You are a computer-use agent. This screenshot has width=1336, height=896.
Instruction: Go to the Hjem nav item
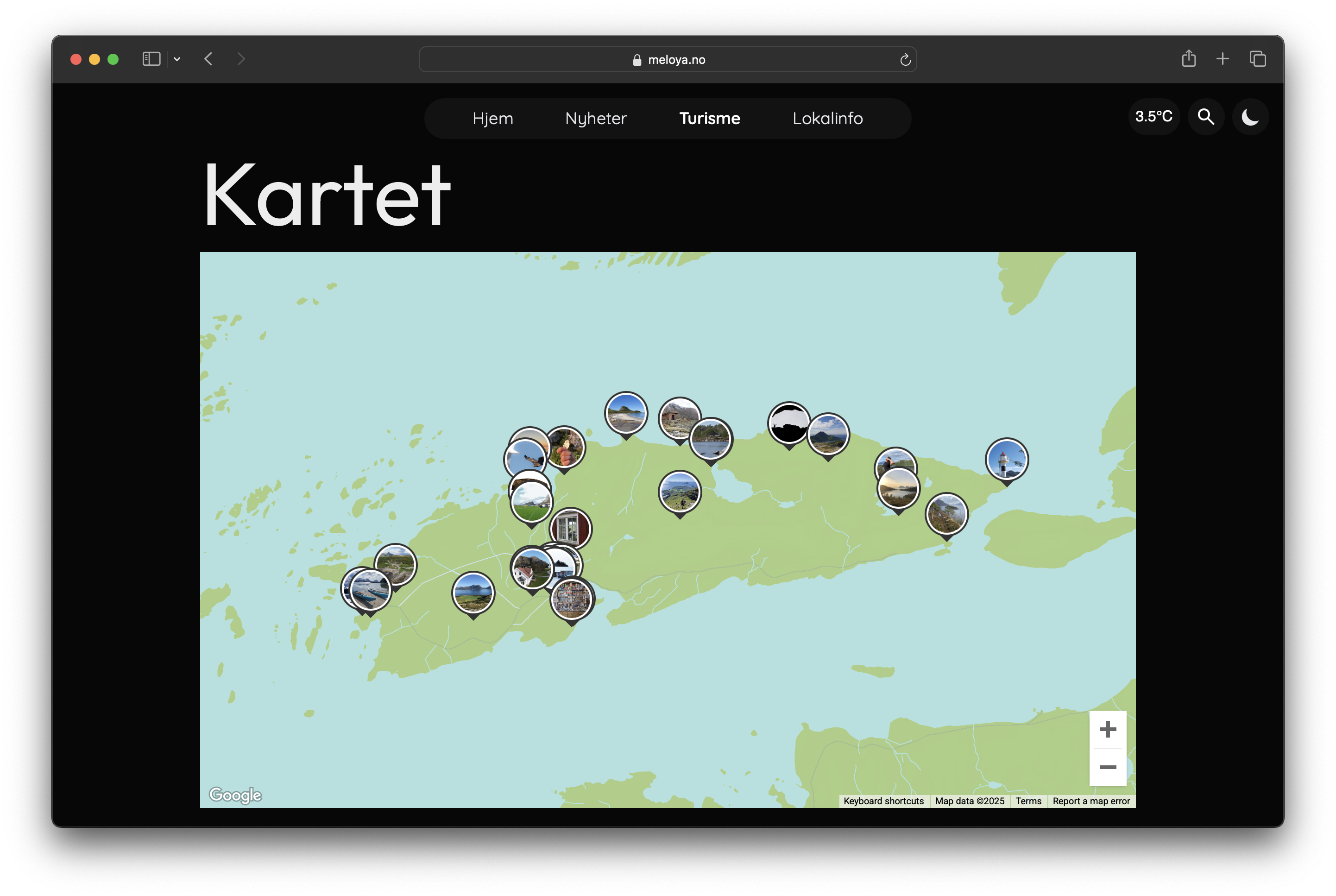tap(492, 118)
